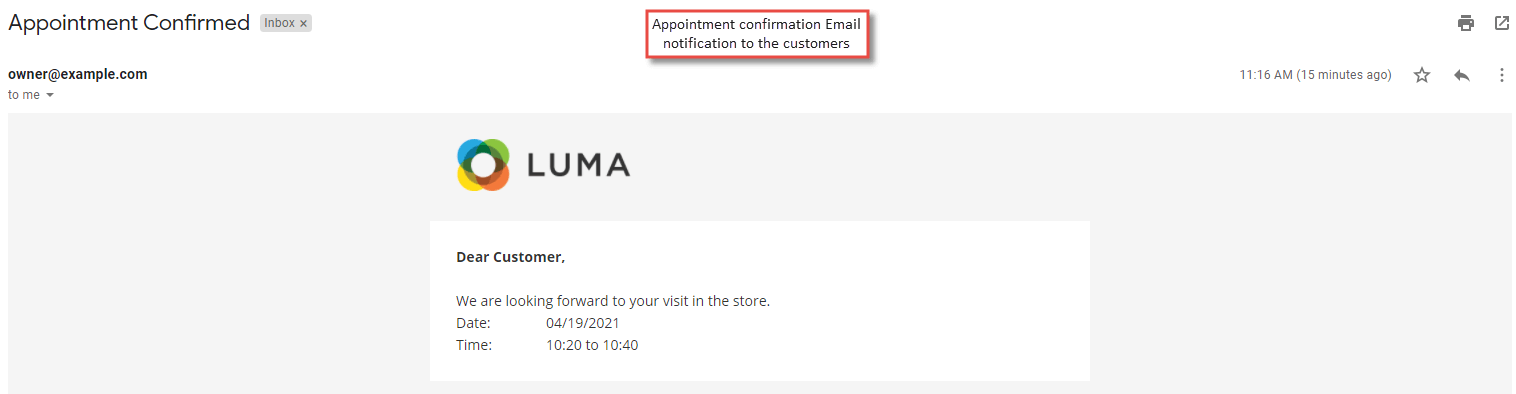Click the LUMA logo in email
This screenshot has width=1516, height=394.
coord(543,165)
